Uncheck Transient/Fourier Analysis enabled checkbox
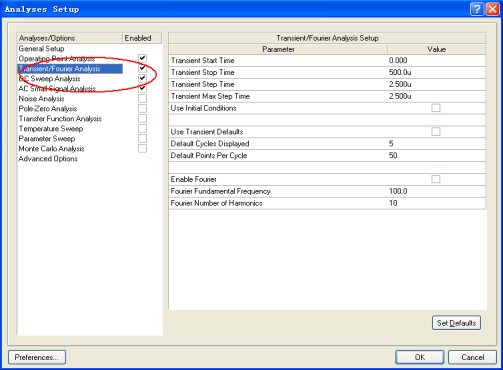 point(142,68)
